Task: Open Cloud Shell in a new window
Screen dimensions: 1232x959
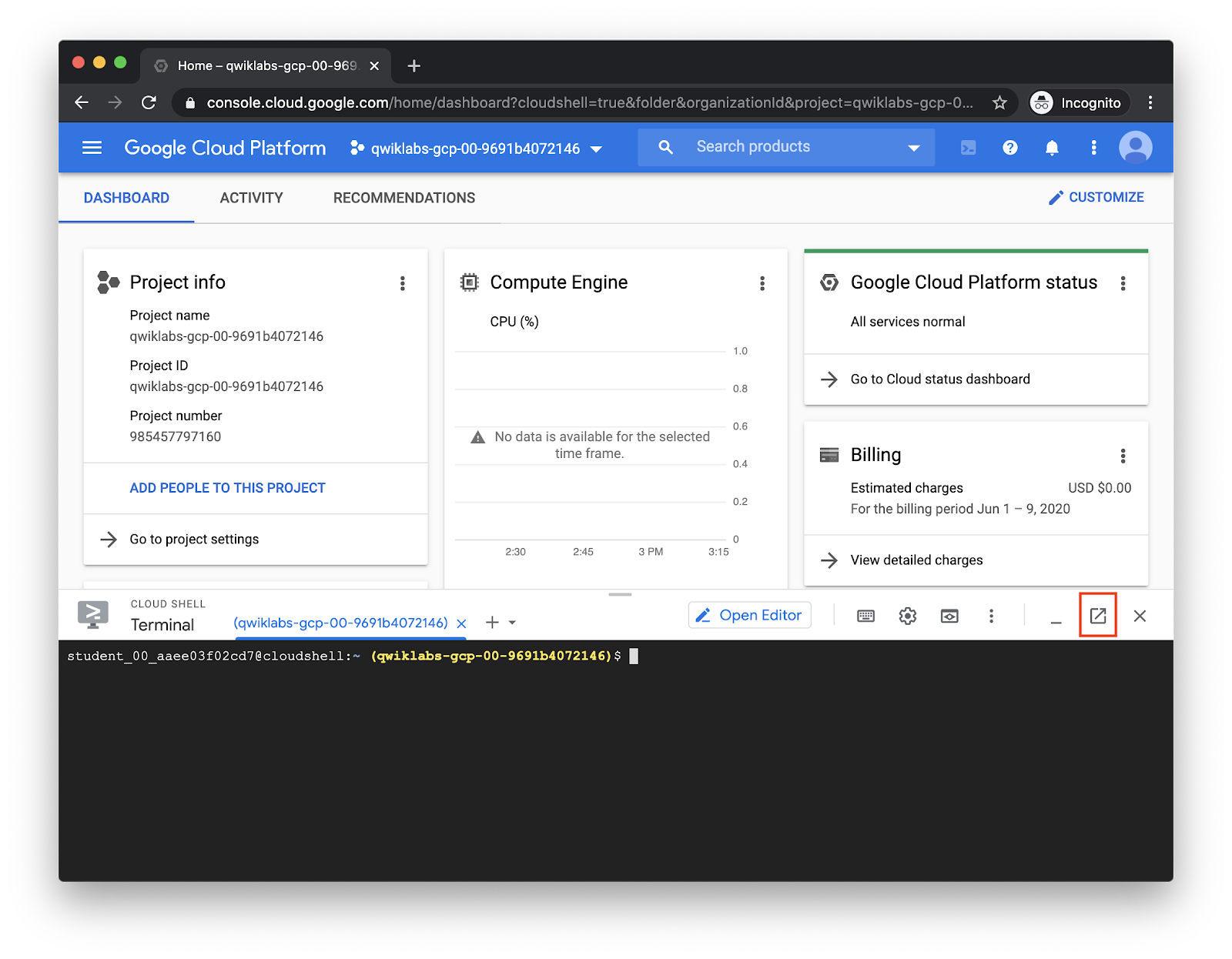Action: (x=1098, y=616)
